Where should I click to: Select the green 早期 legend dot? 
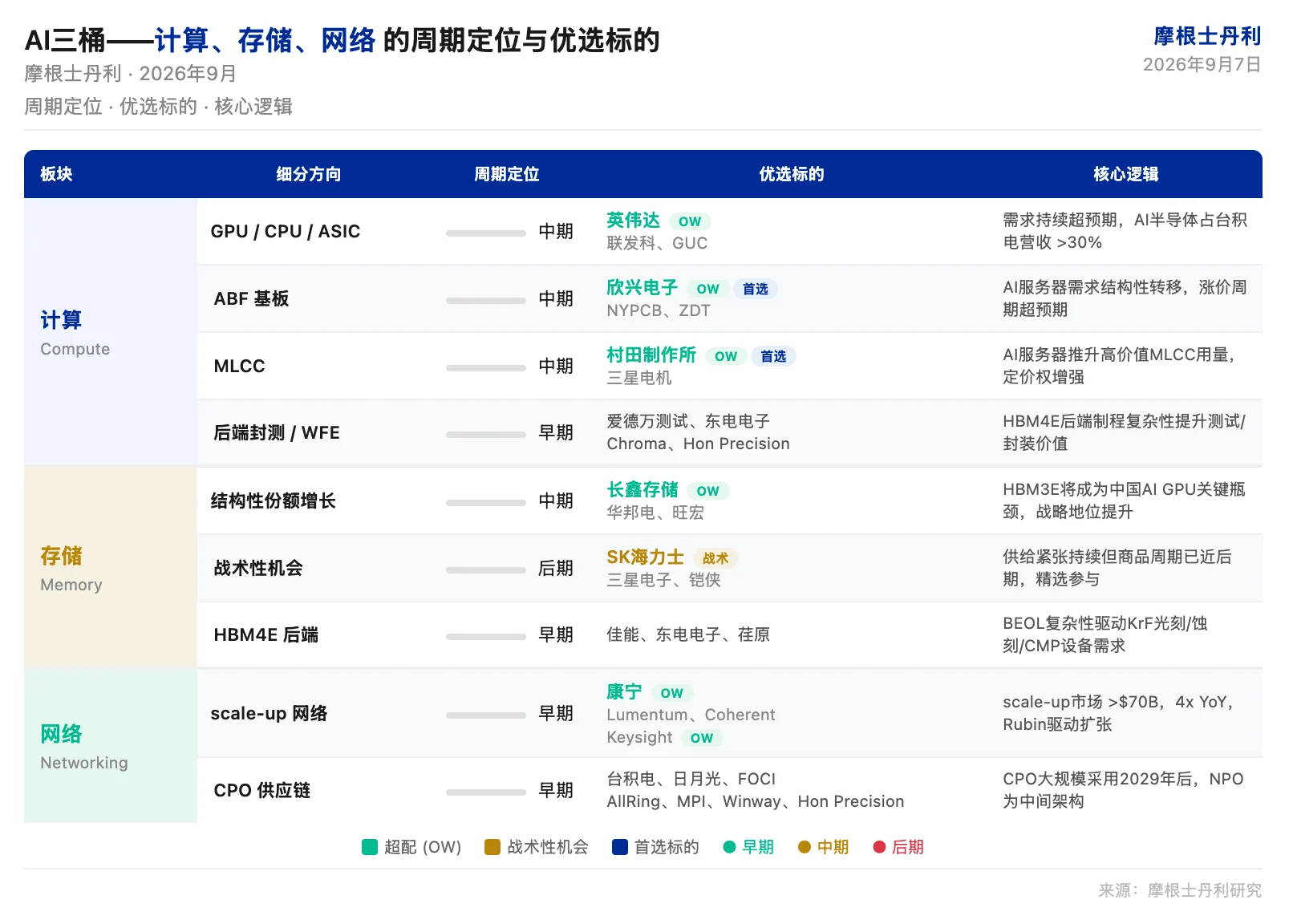pyautogui.click(x=729, y=847)
